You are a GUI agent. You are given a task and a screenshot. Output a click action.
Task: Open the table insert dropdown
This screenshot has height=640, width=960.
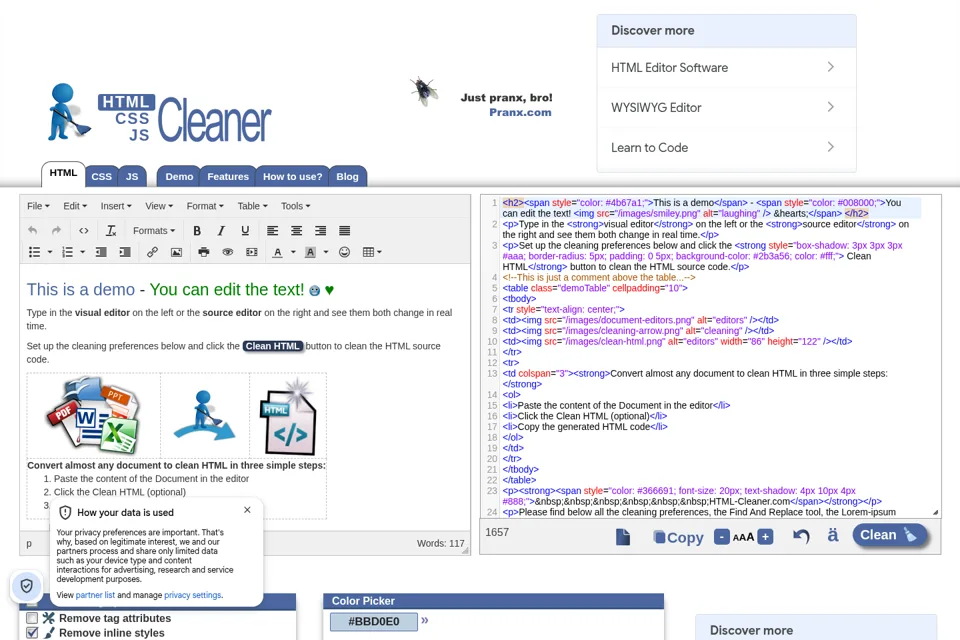[x=372, y=252]
